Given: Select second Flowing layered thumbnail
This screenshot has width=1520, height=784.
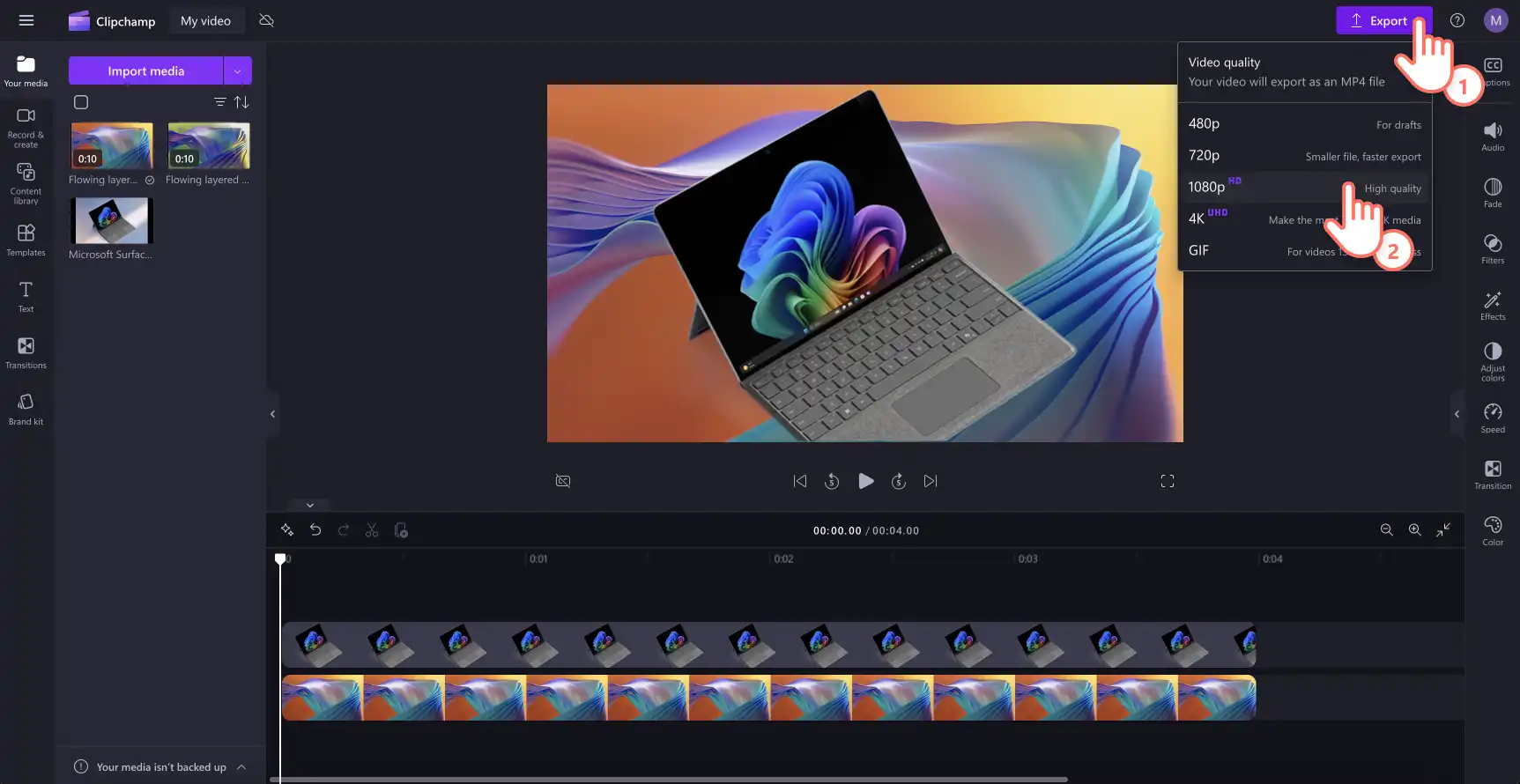Looking at the screenshot, I should click(x=209, y=145).
